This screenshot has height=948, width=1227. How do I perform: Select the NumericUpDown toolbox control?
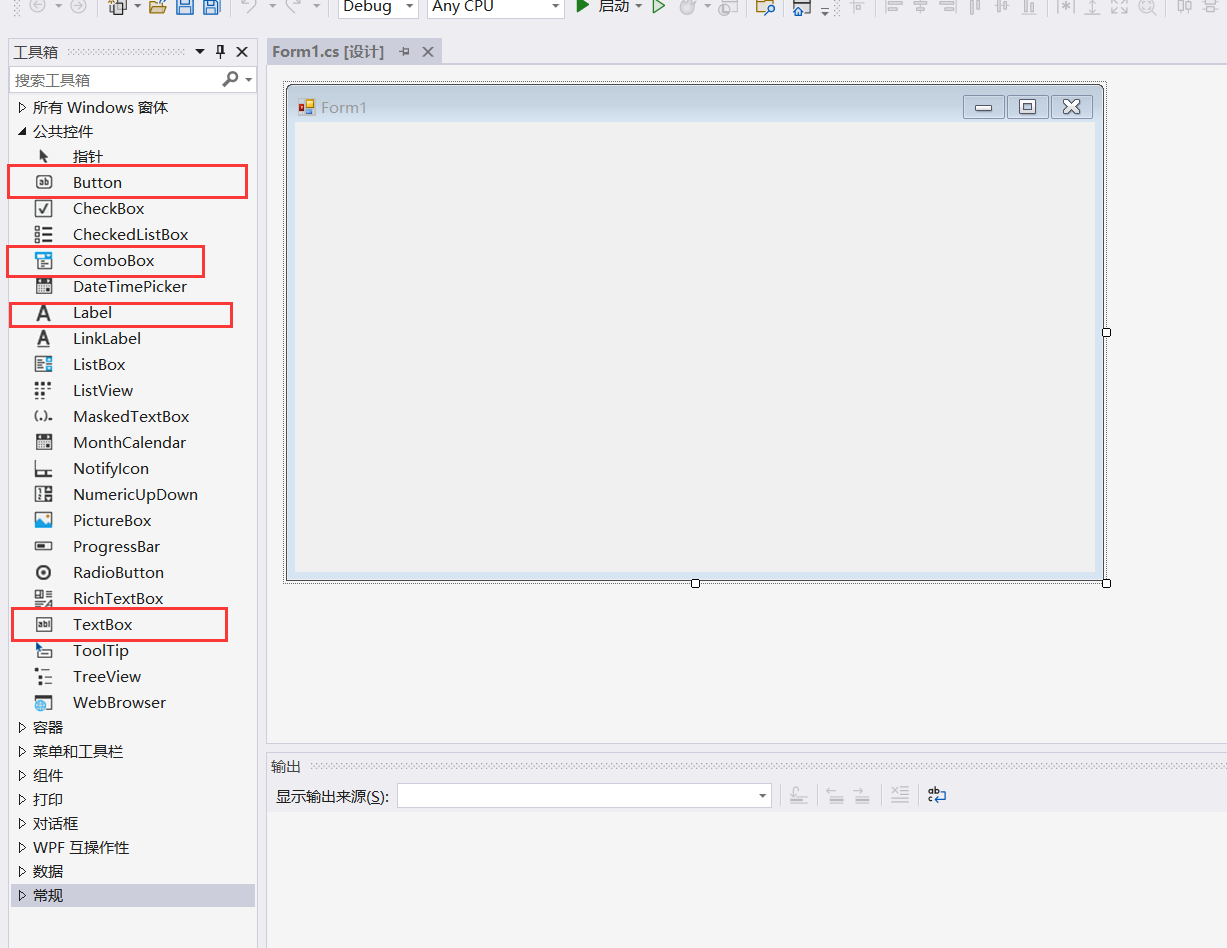(132, 494)
